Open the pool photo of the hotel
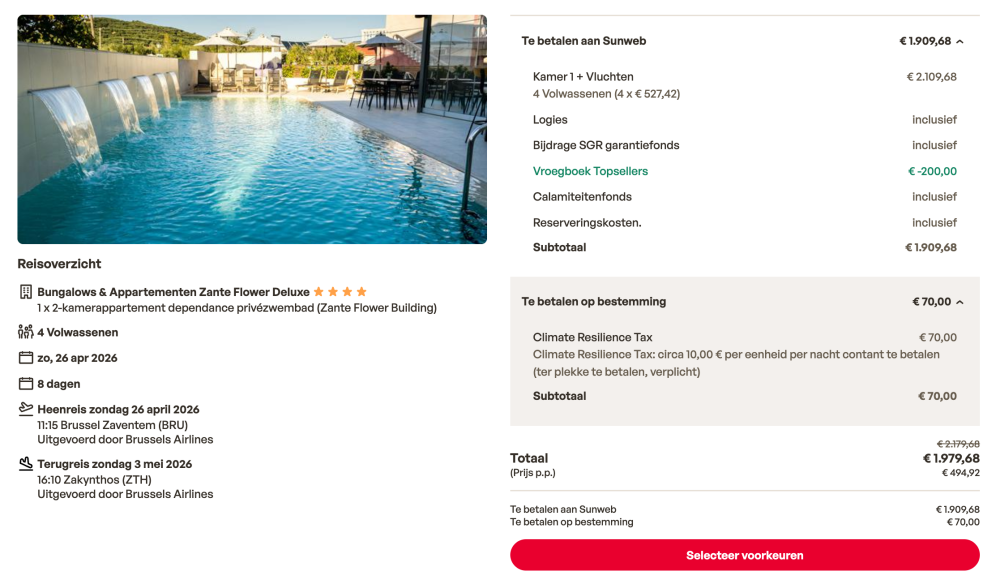The image size is (1000, 584). 252,129
